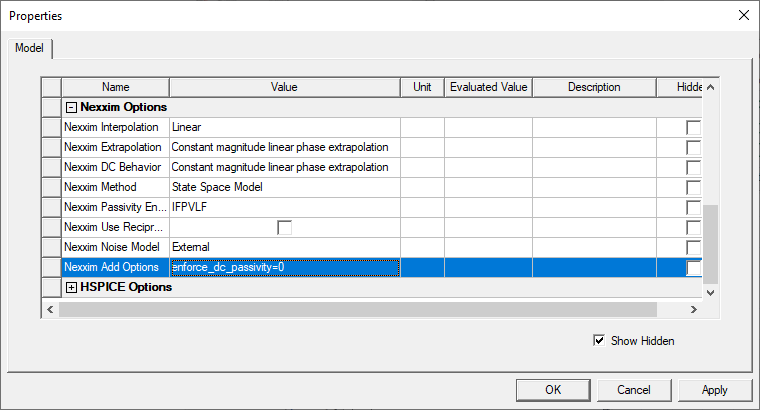Check Hidden box for Nexxim Interpolation row
This screenshot has width=760, height=410.
(694, 127)
